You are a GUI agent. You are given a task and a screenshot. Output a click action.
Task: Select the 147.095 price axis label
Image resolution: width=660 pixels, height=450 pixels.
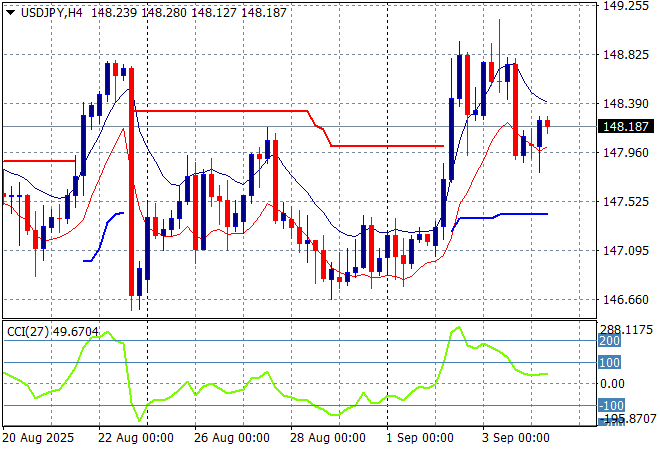626,250
